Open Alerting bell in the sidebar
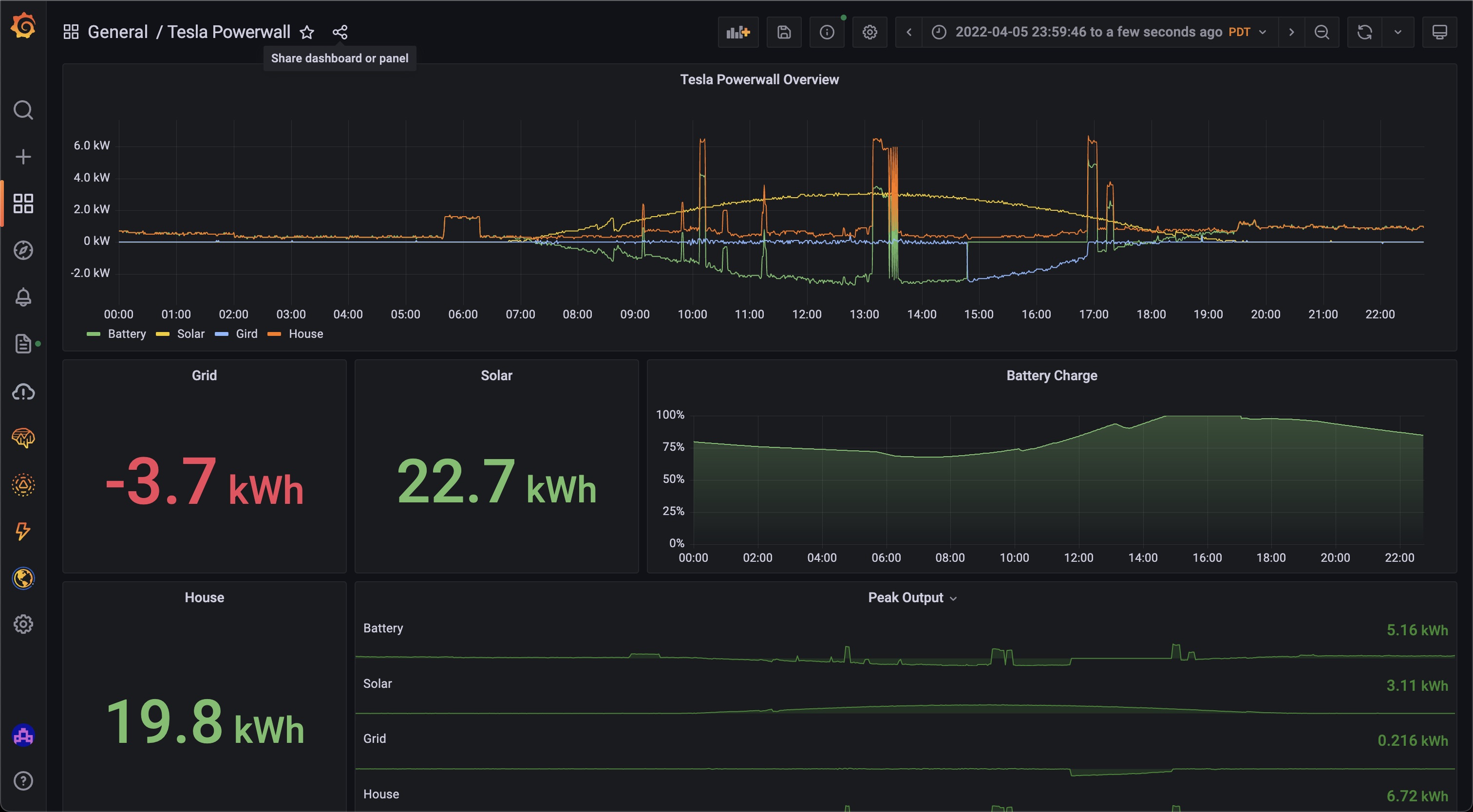Viewport: 1473px width, 812px height. click(23, 297)
